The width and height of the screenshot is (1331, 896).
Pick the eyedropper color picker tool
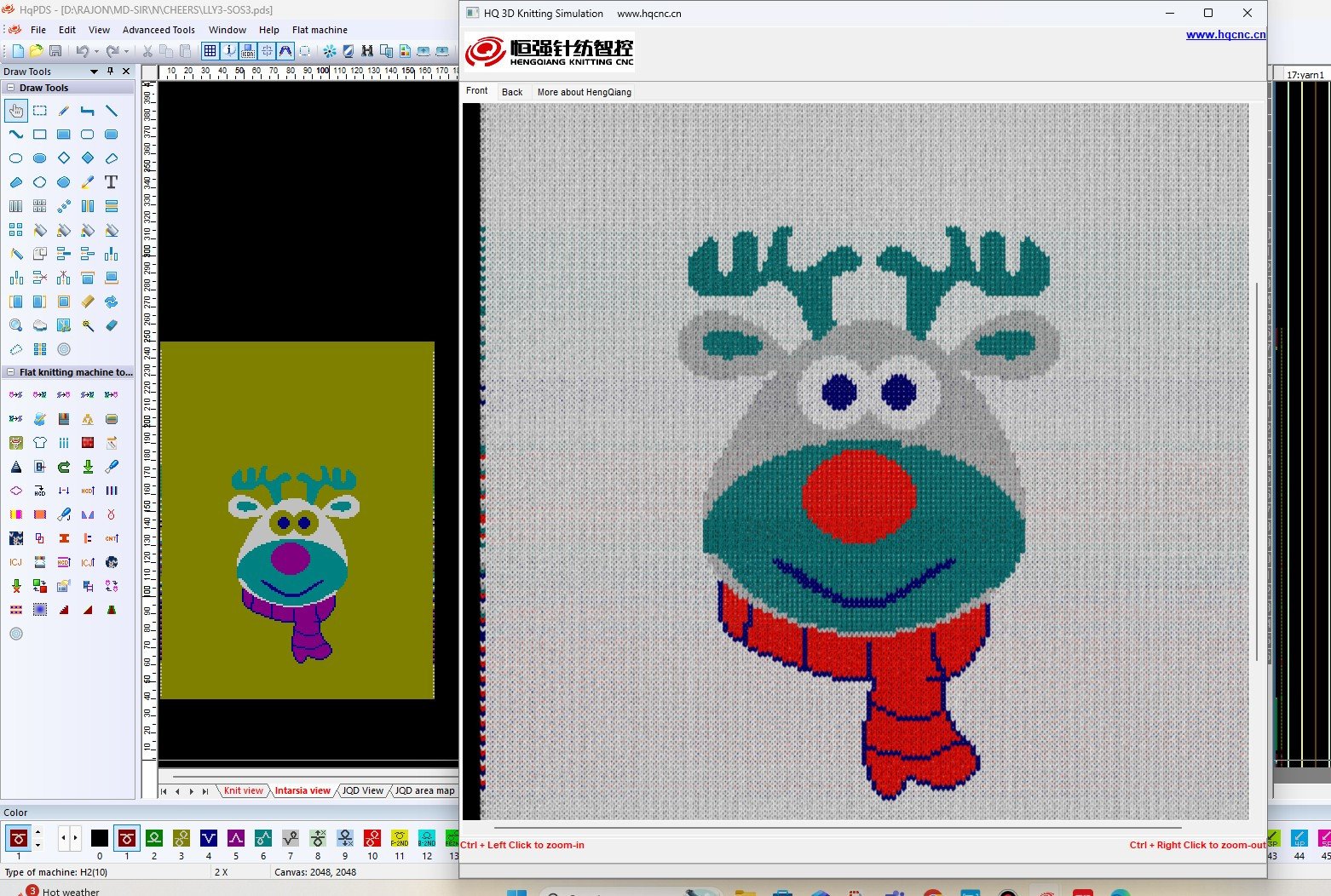tap(88, 182)
